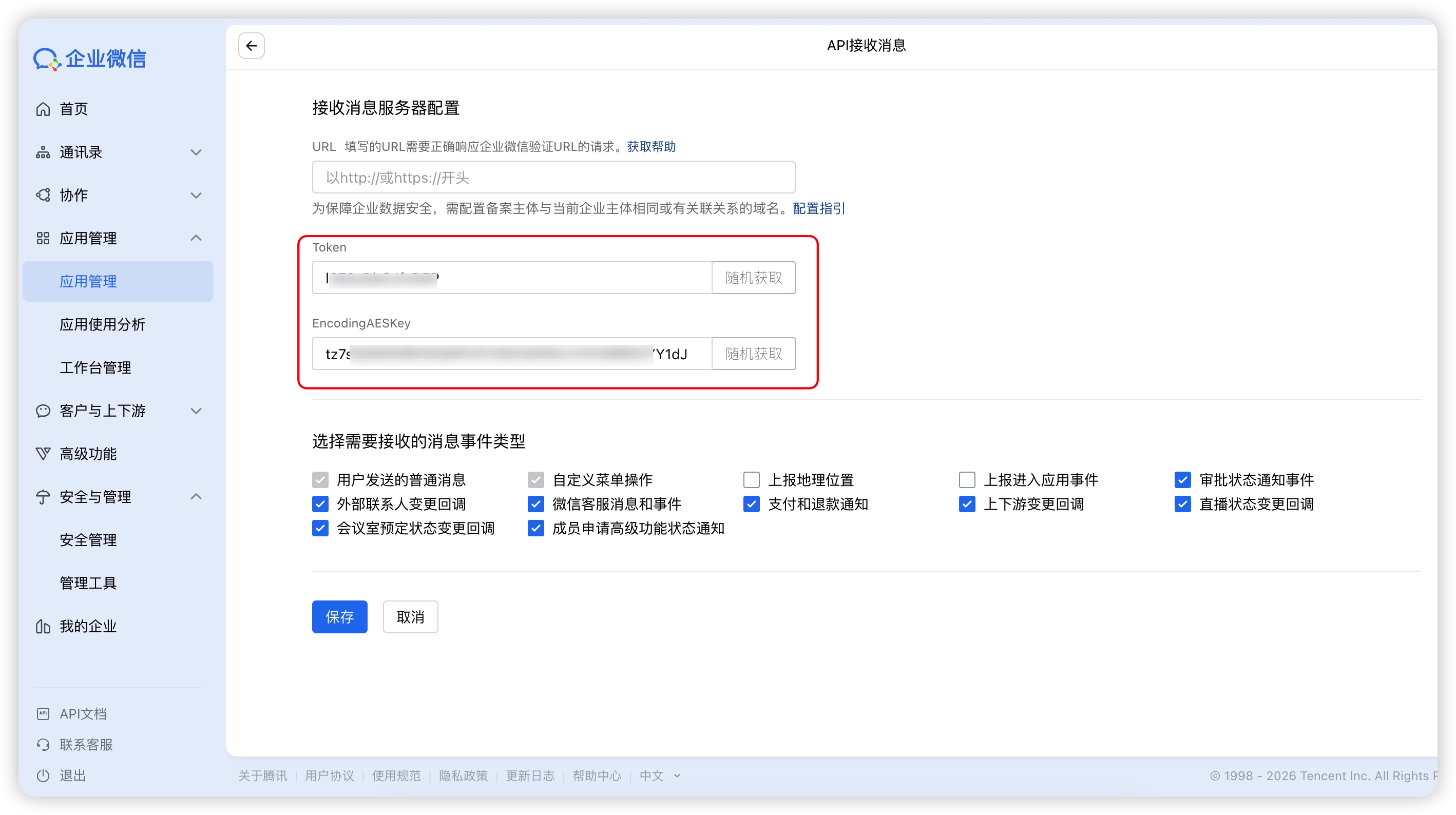Go to 工作台管理 menu item
This screenshot has width=1456, height=815.
click(x=95, y=367)
